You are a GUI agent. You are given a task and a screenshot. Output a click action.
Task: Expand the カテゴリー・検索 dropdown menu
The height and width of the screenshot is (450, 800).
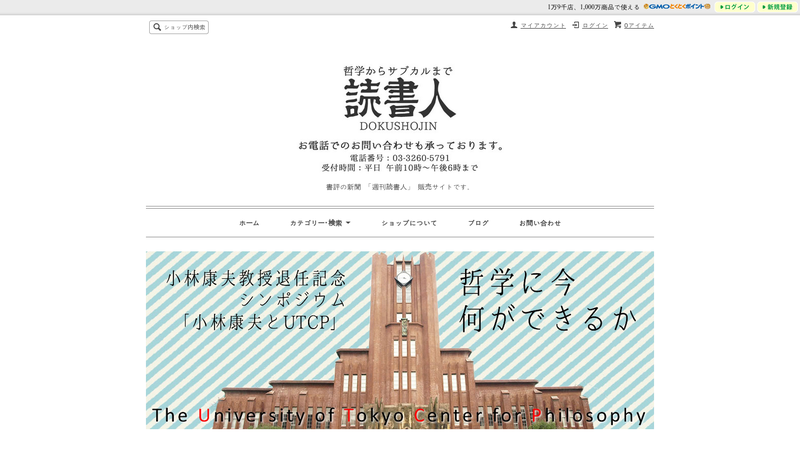[x=320, y=223]
